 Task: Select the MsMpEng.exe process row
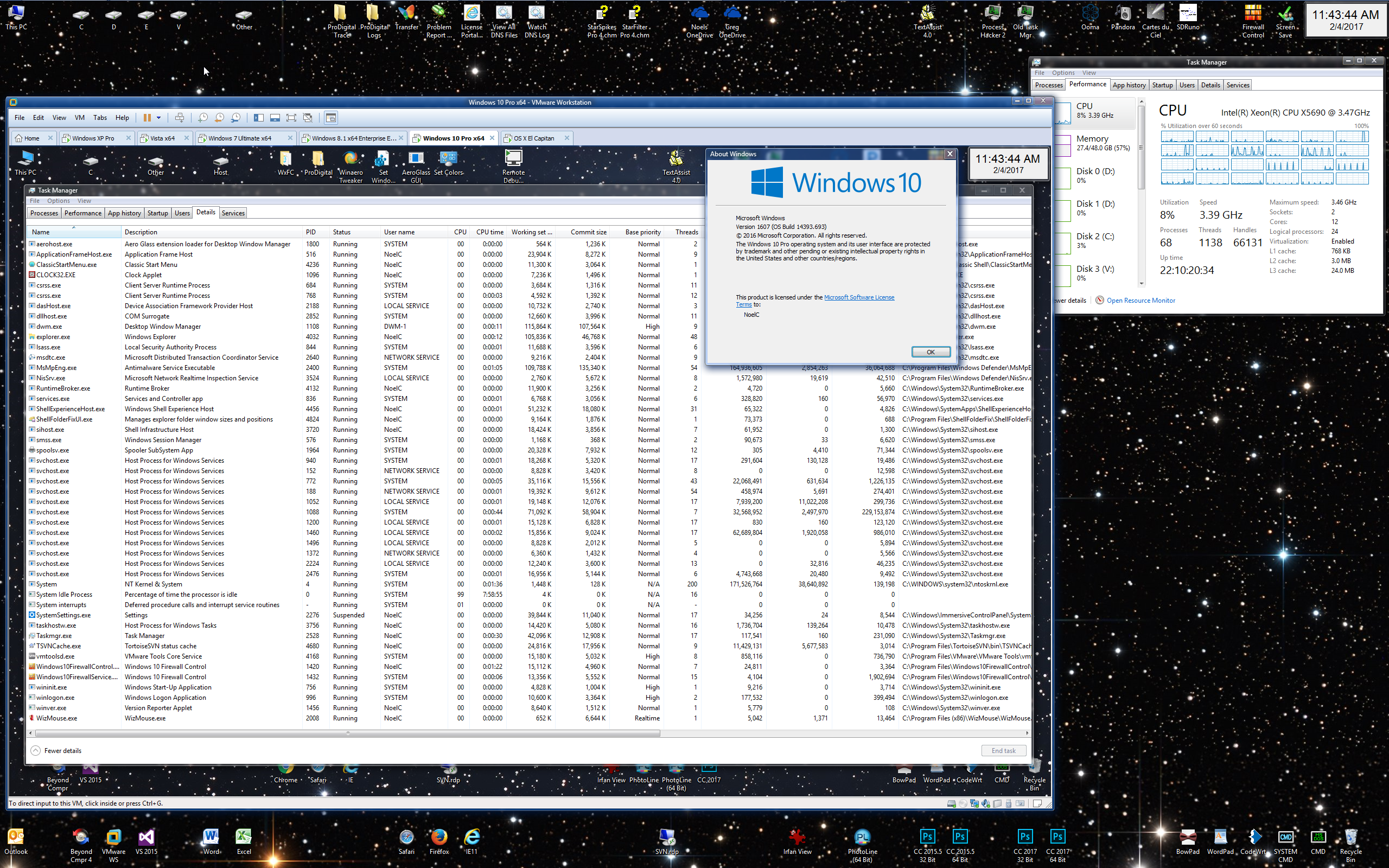528,368
